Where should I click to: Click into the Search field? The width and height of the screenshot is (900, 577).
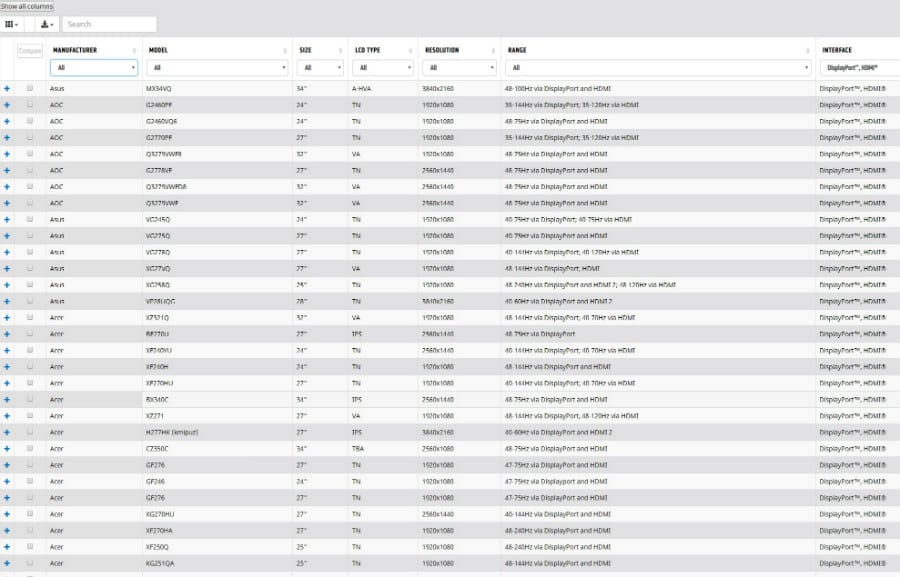pos(109,24)
